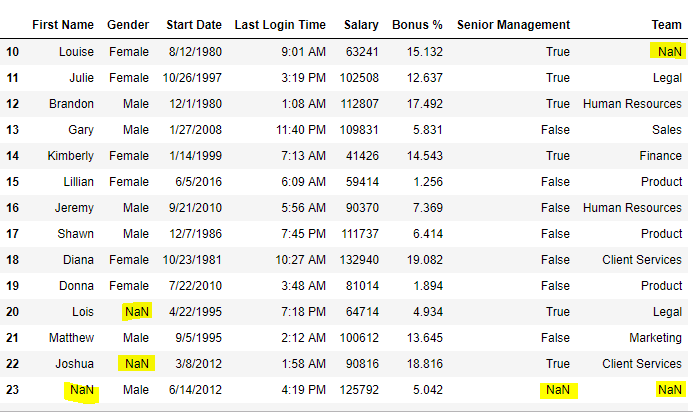Click Human Resources team cell for Jeremy
The width and height of the screenshot is (693, 412).
click(x=632, y=208)
